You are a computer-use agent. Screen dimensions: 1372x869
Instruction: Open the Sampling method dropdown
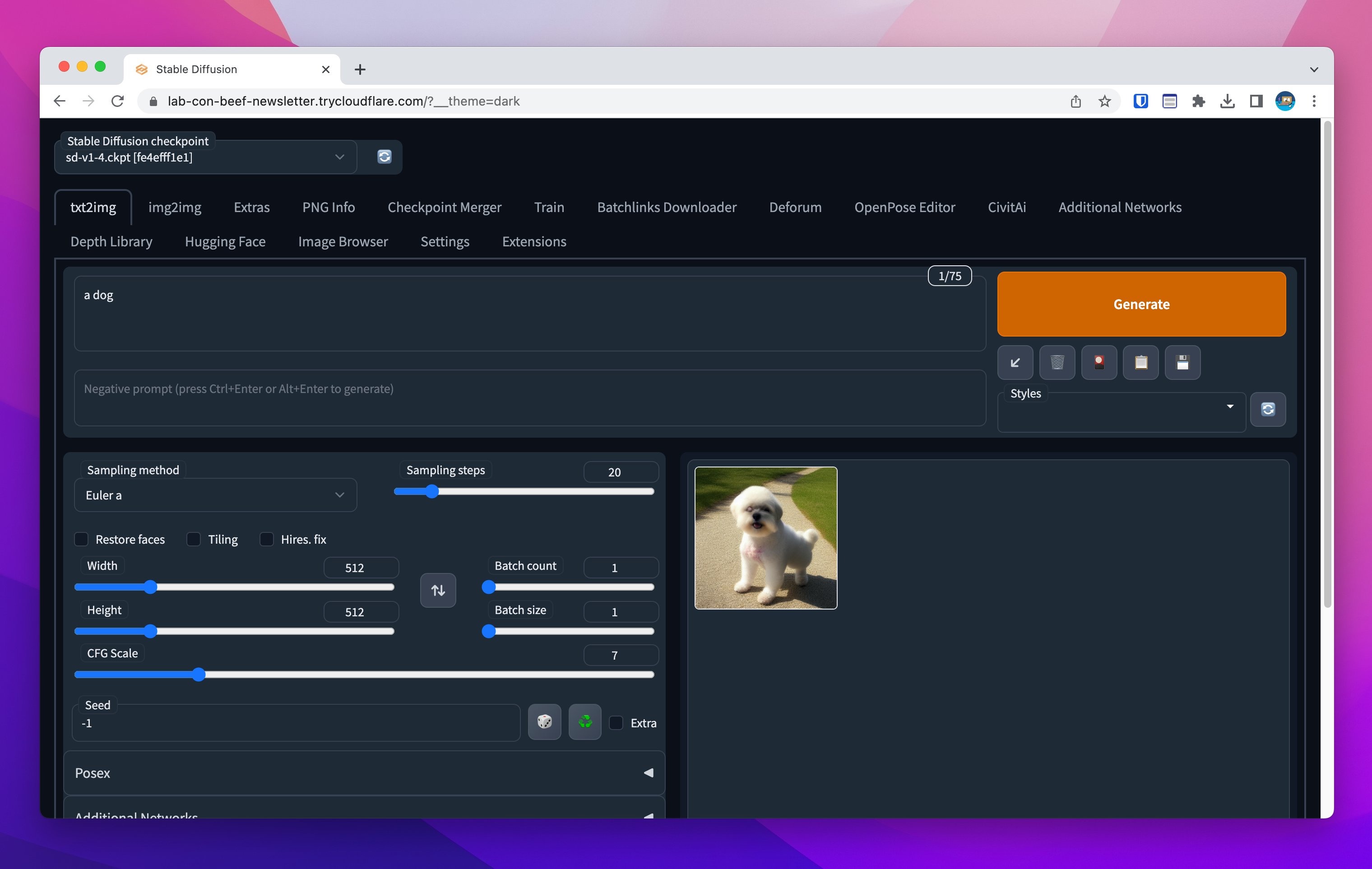(x=215, y=495)
